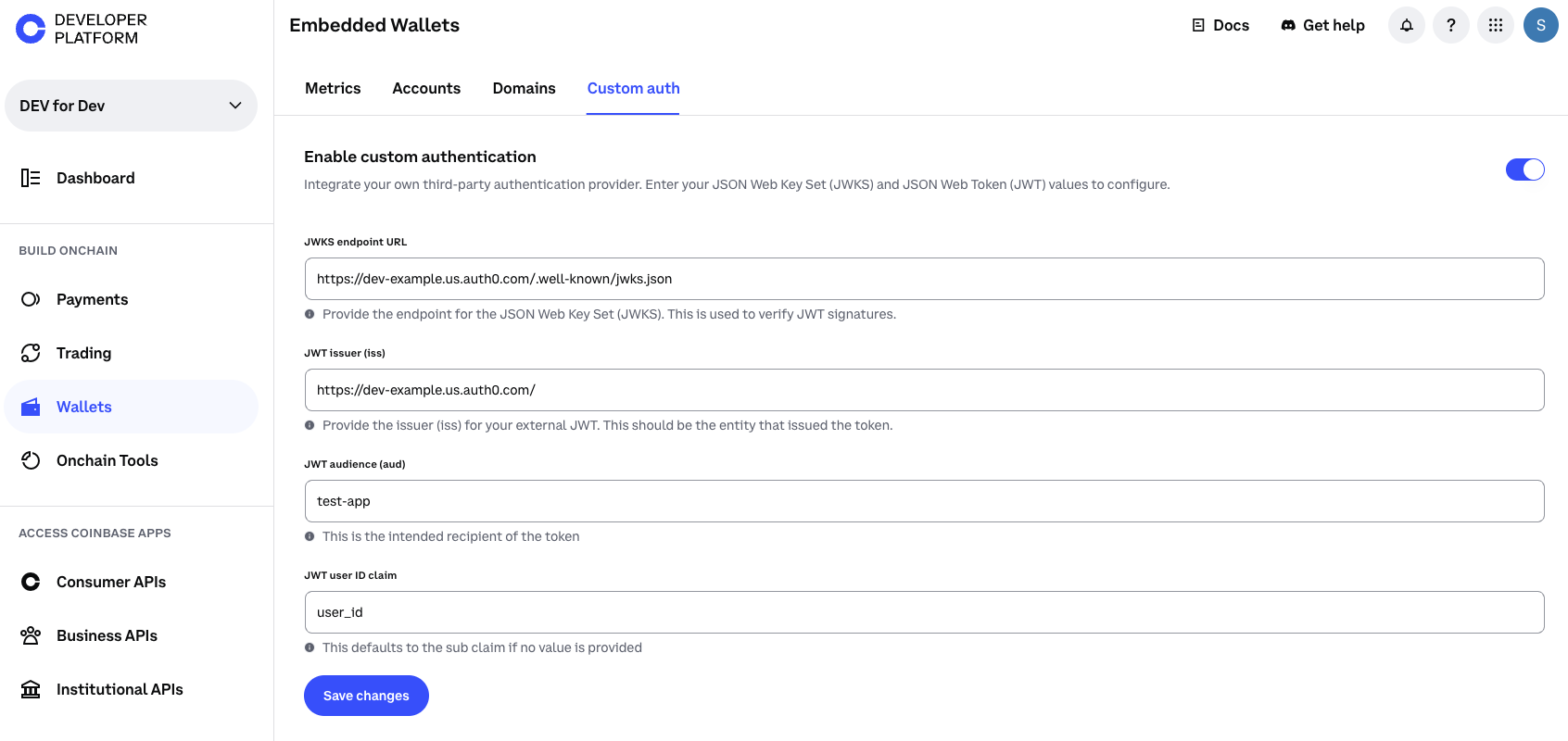Open Business APIs using its people icon

pyautogui.click(x=31, y=634)
